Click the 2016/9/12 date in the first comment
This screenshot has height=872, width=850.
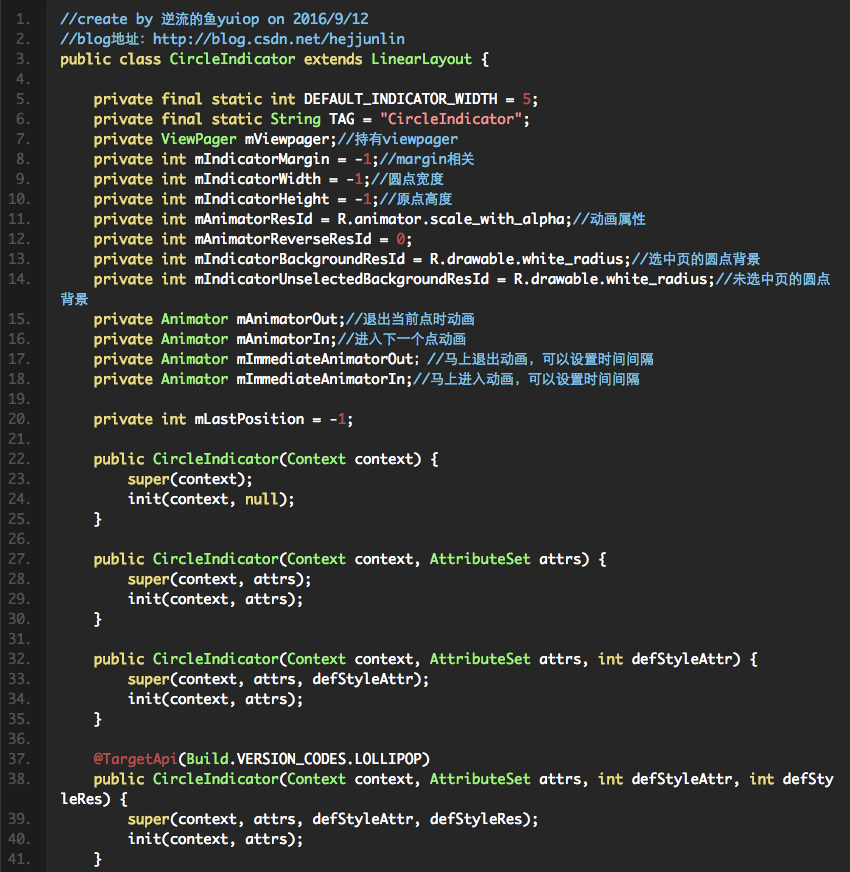pos(331,19)
